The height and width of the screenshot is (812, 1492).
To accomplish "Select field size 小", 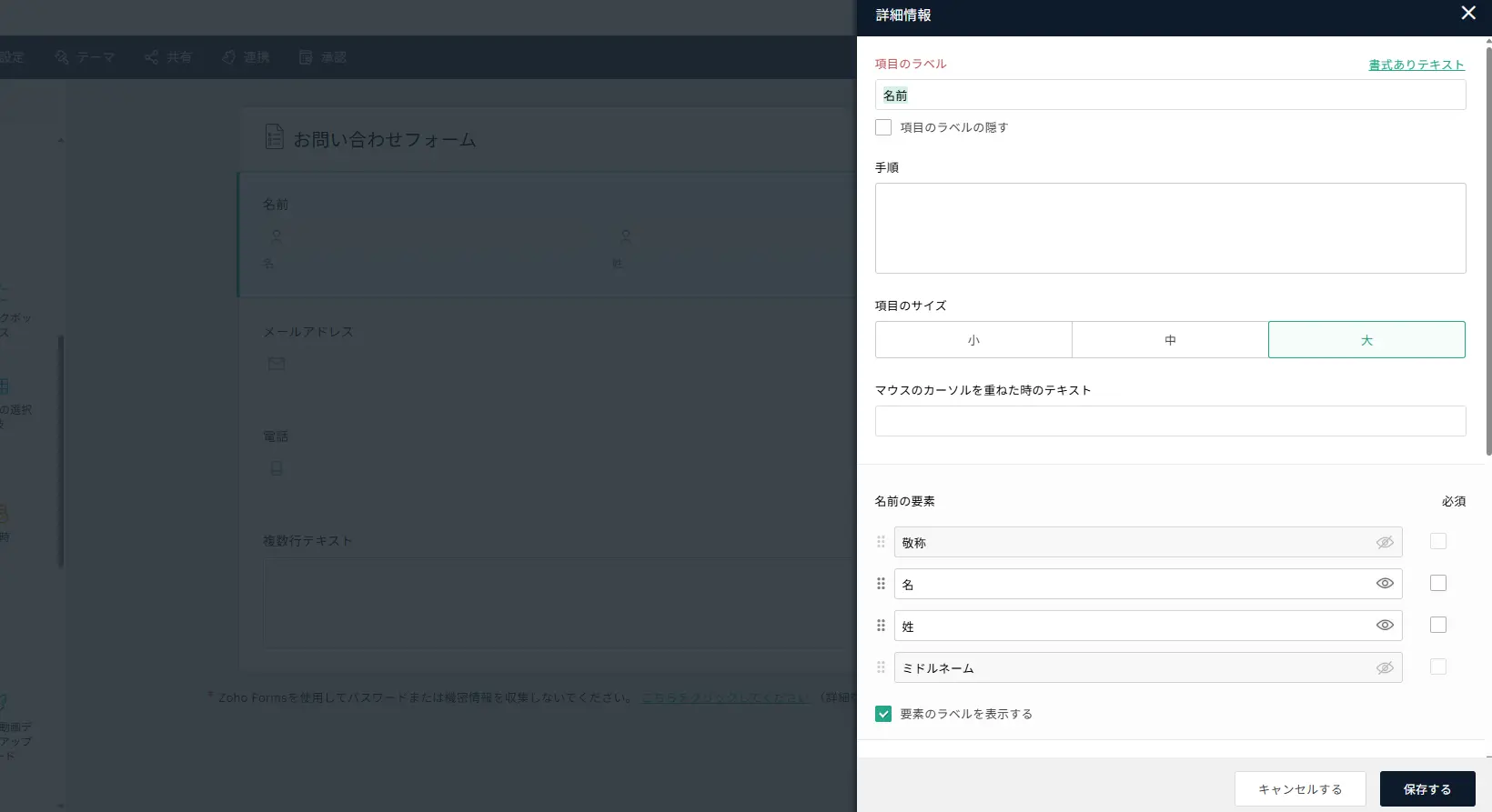I will pos(973,339).
